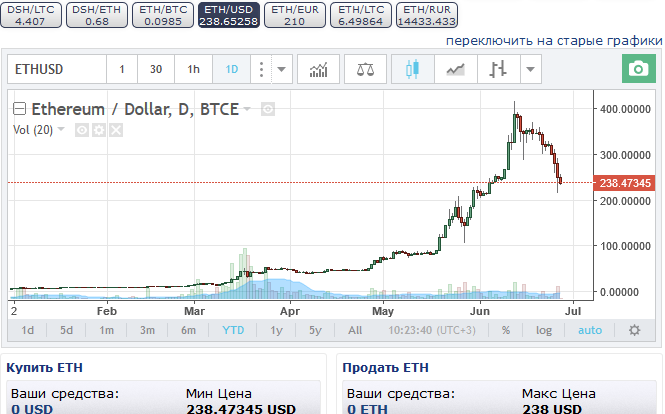Set range to 1y
This screenshot has height=414, width=665.
(277, 330)
